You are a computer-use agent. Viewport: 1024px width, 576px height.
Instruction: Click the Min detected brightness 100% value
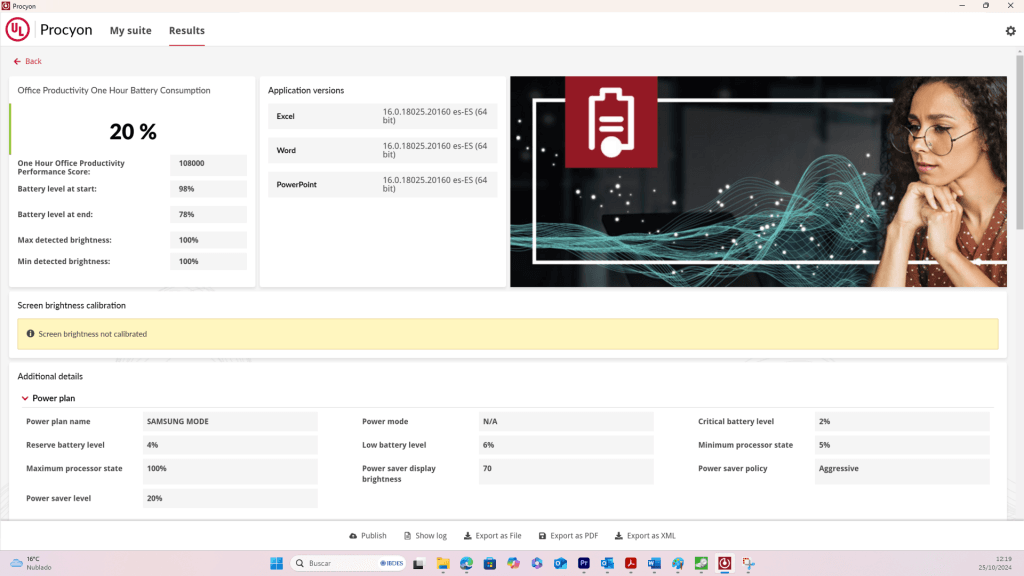click(x=208, y=261)
